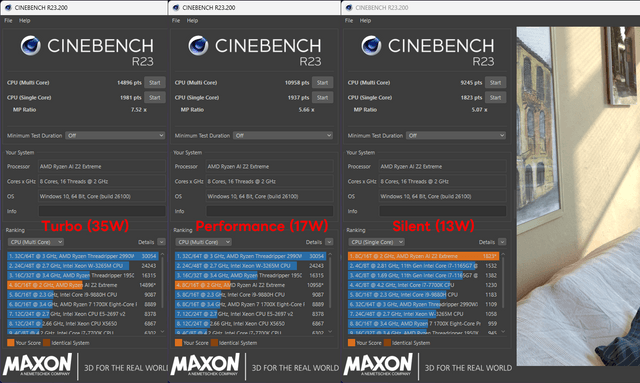Image resolution: width=640 pixels, height=383 pixels.
Task: Select the Ryzen 7 1700X 8889 row in middle window
Action: coord(250,304)
